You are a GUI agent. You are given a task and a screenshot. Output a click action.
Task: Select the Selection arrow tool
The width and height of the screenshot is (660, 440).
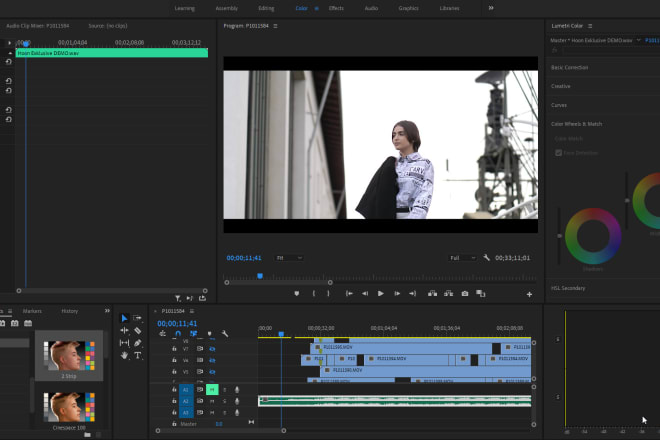124,318
